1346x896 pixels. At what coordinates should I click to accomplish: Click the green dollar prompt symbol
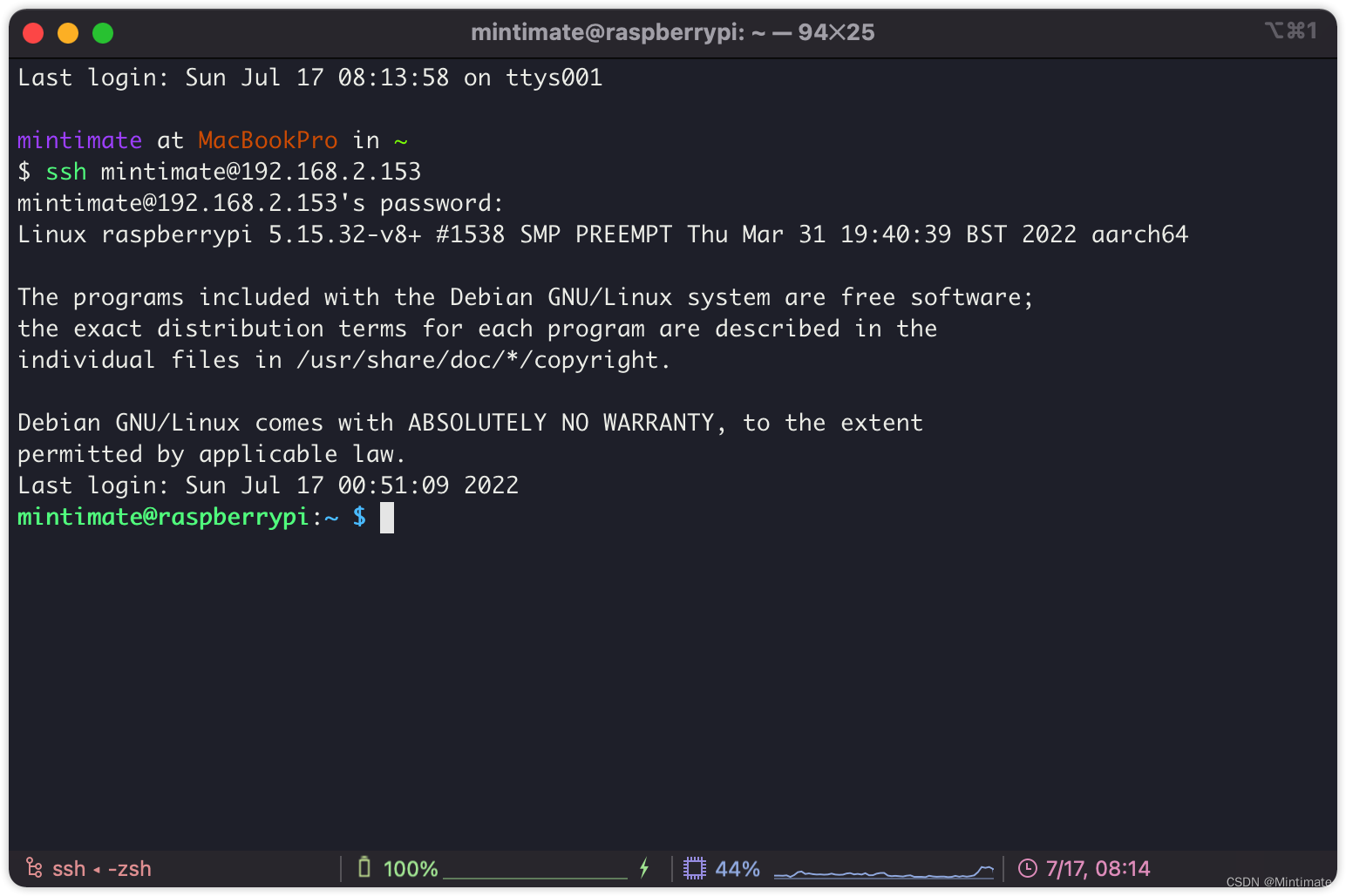click(x=359, y=517)
